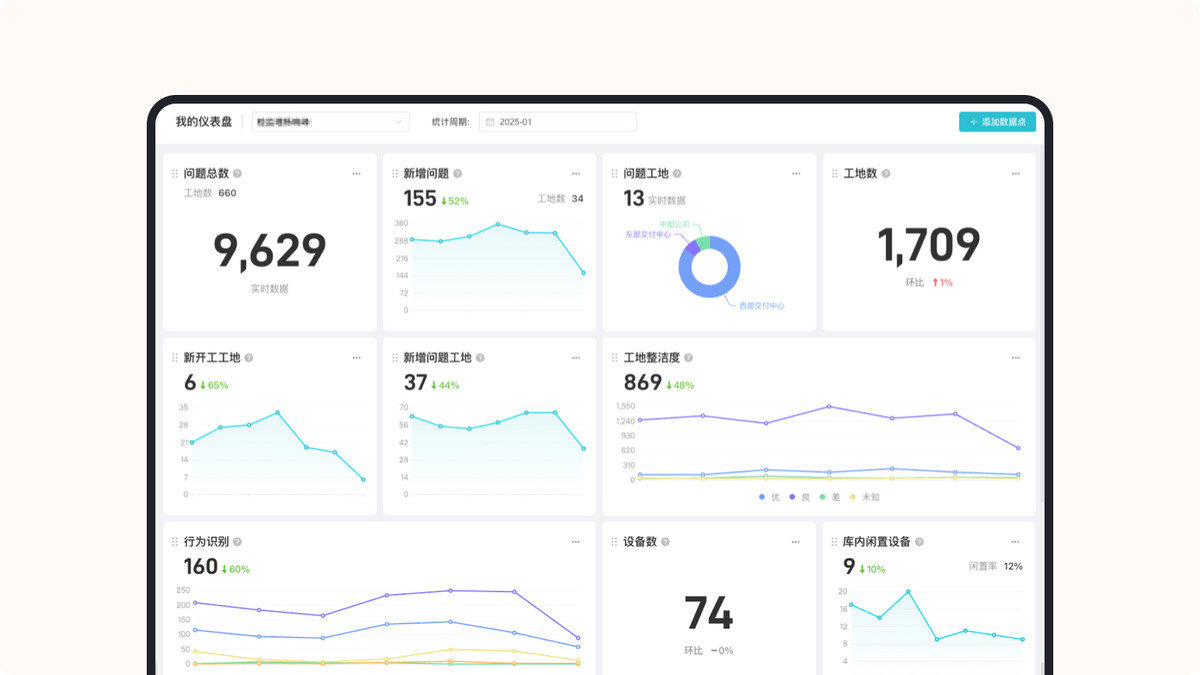Click 工地数 660 in 问题总数 card
The image size is (1200, 675).
point(210,193)
